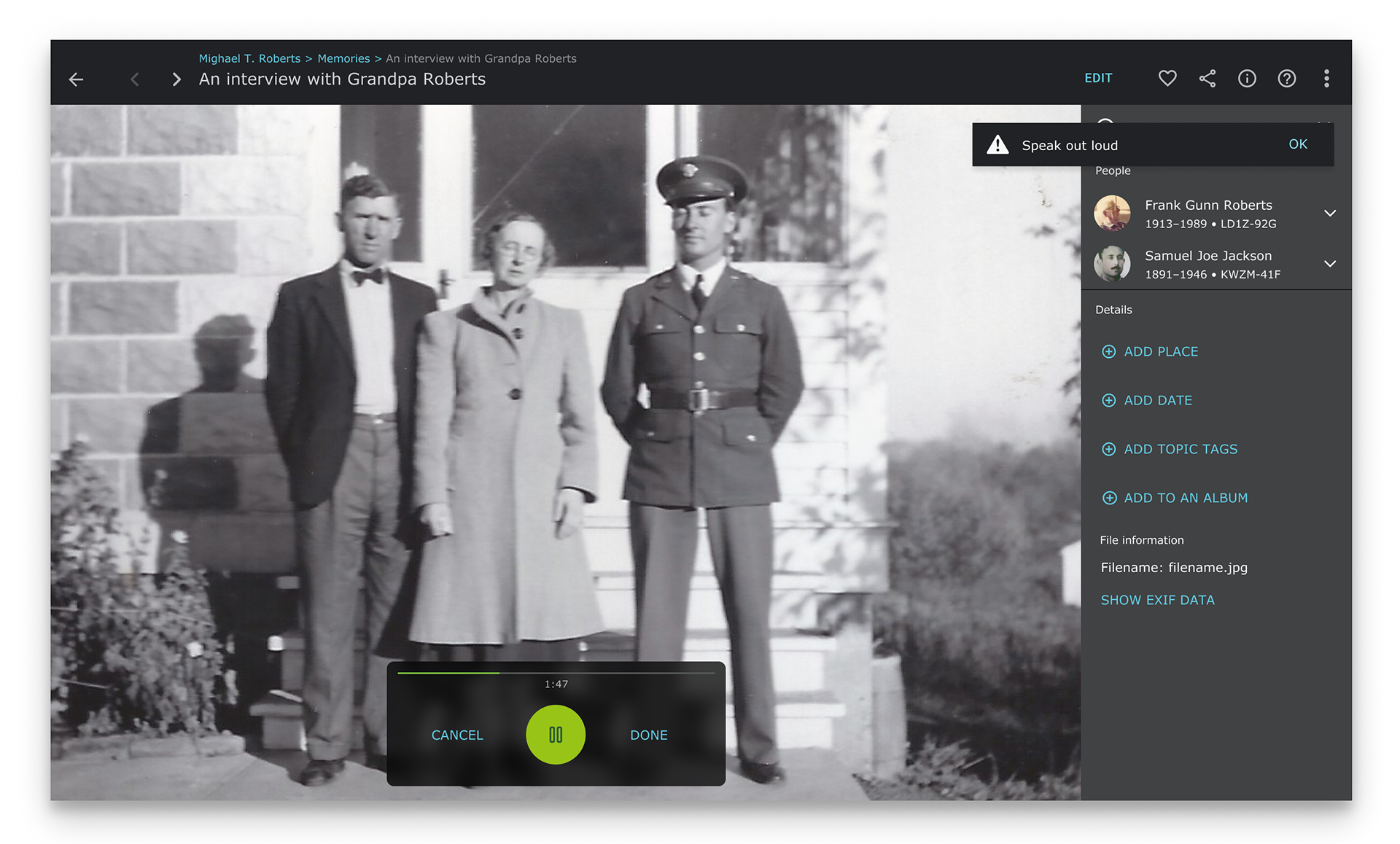The image size is (1400, 844).
Task: Click the 1:47 recording time
Action: 556,684
